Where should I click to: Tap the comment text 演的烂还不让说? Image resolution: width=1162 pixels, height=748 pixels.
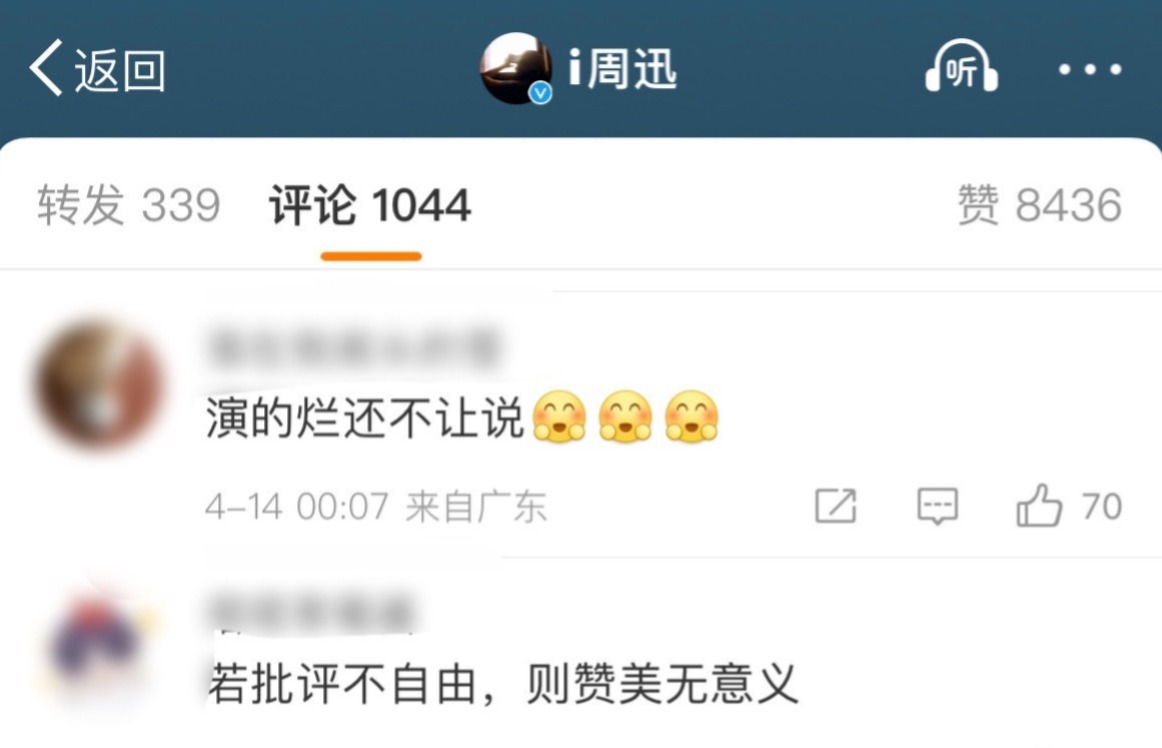pyautogui.click(x=365, y=417)
